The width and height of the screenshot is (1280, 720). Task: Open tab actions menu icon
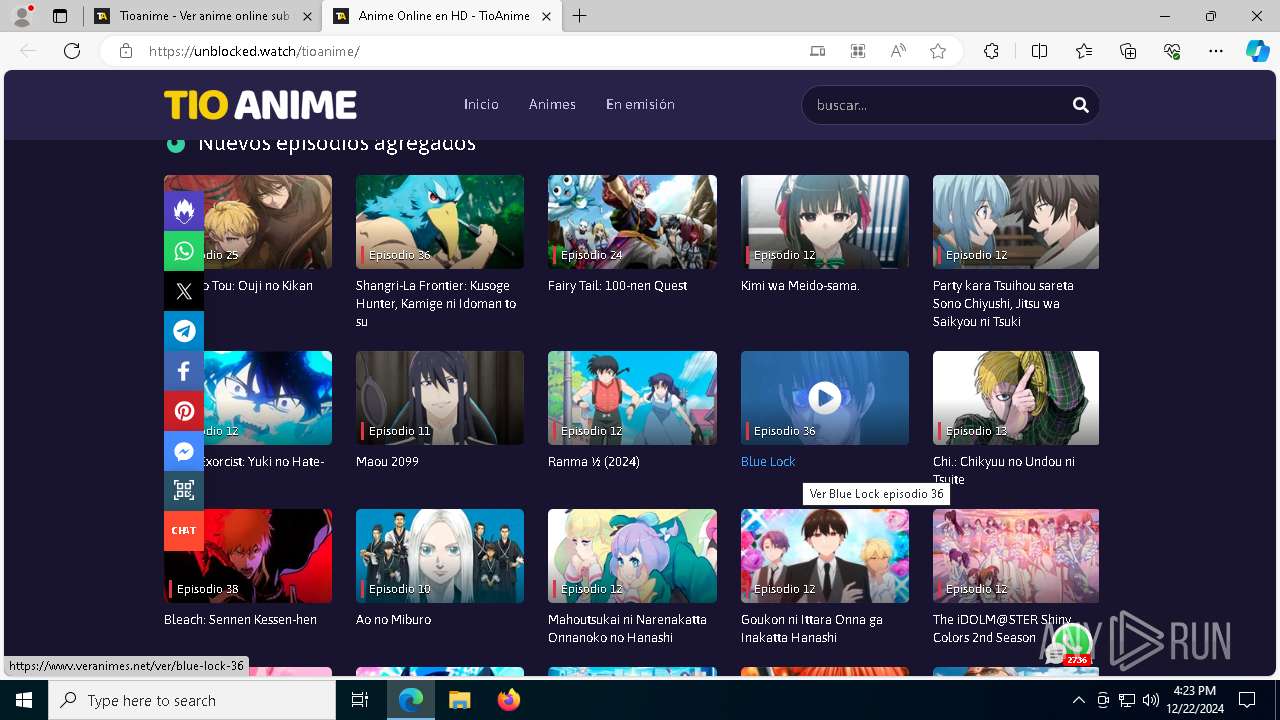60,16
